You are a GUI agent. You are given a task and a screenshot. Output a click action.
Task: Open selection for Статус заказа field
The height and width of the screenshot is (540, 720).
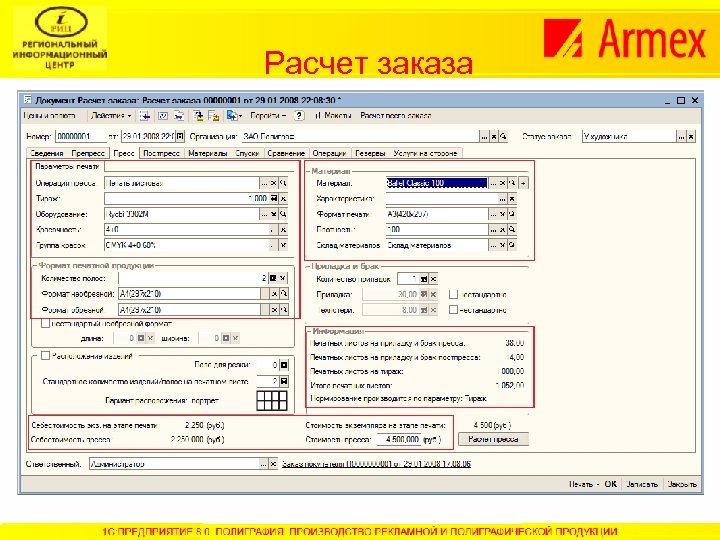[x=681, y=136]
